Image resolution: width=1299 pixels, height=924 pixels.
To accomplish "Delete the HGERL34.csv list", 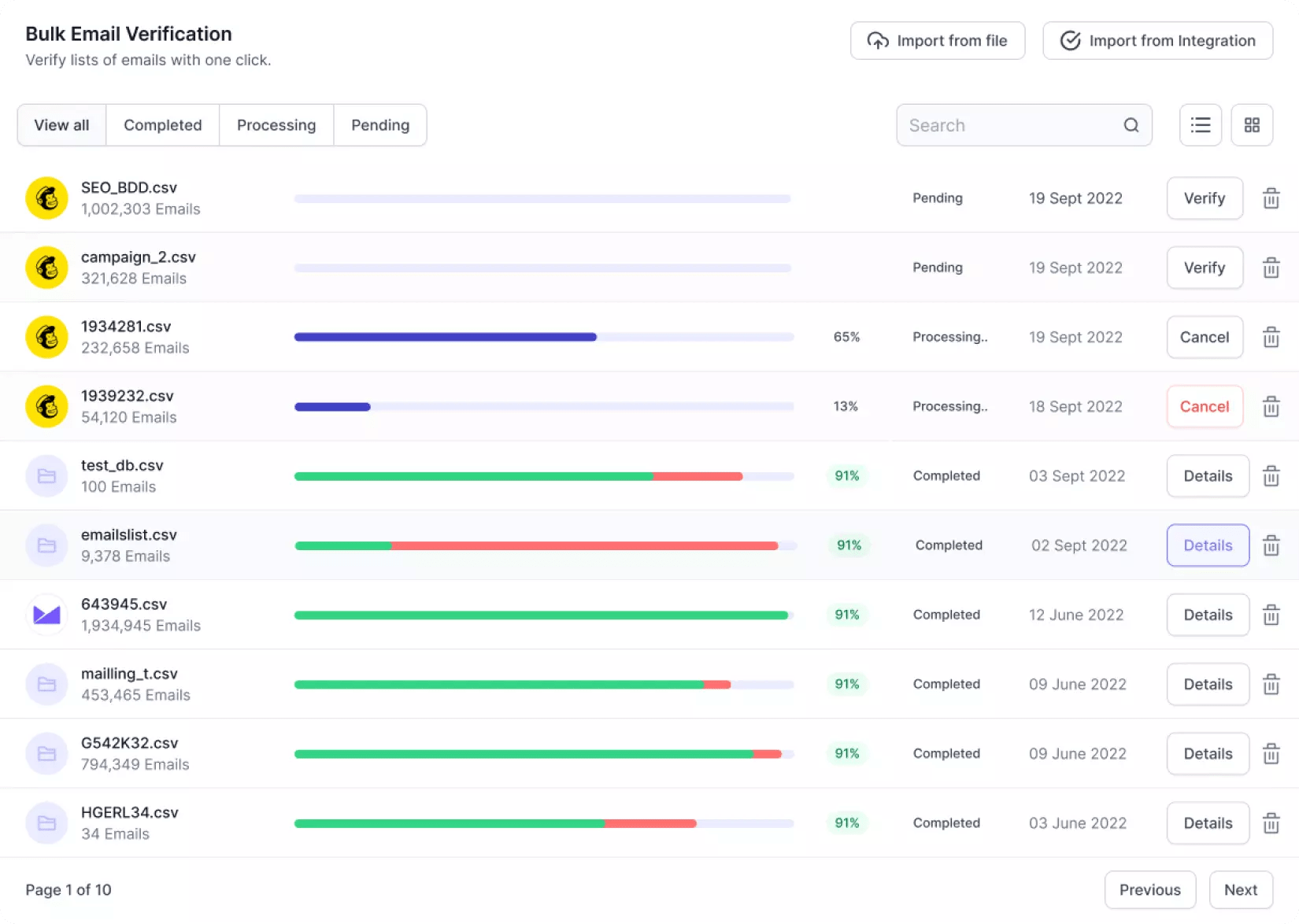I will 1271,823.
